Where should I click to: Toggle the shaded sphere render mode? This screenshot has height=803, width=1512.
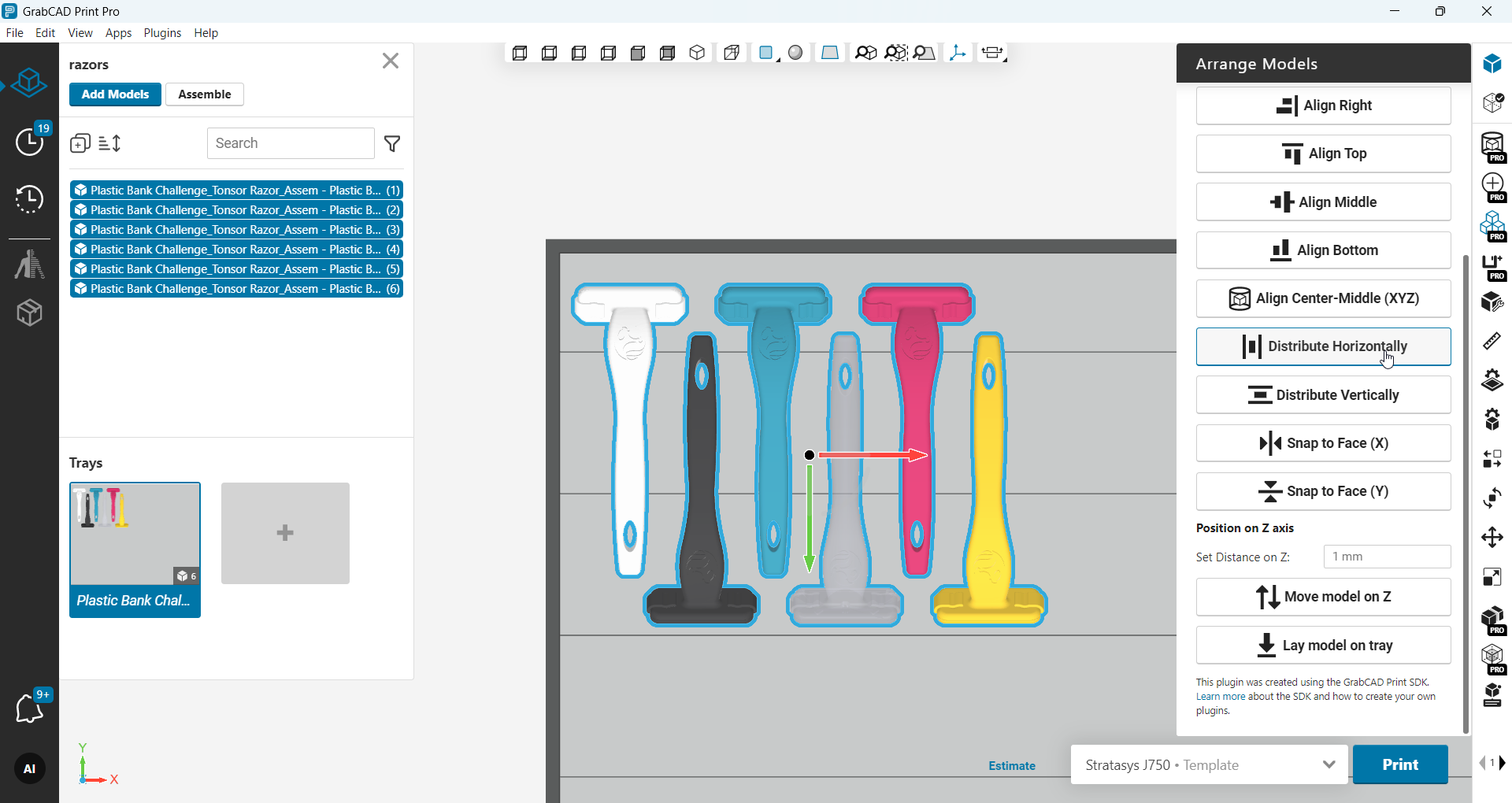(x=795, y=53)
